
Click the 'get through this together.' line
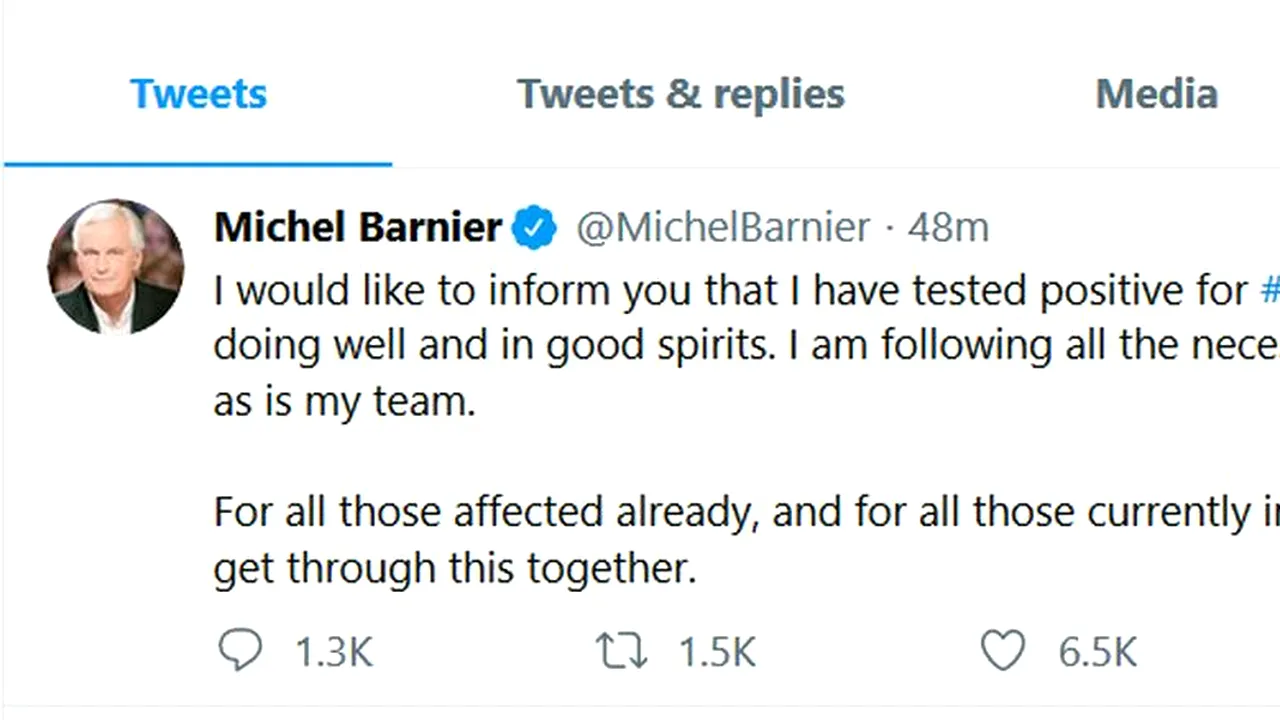click(454, 567)
